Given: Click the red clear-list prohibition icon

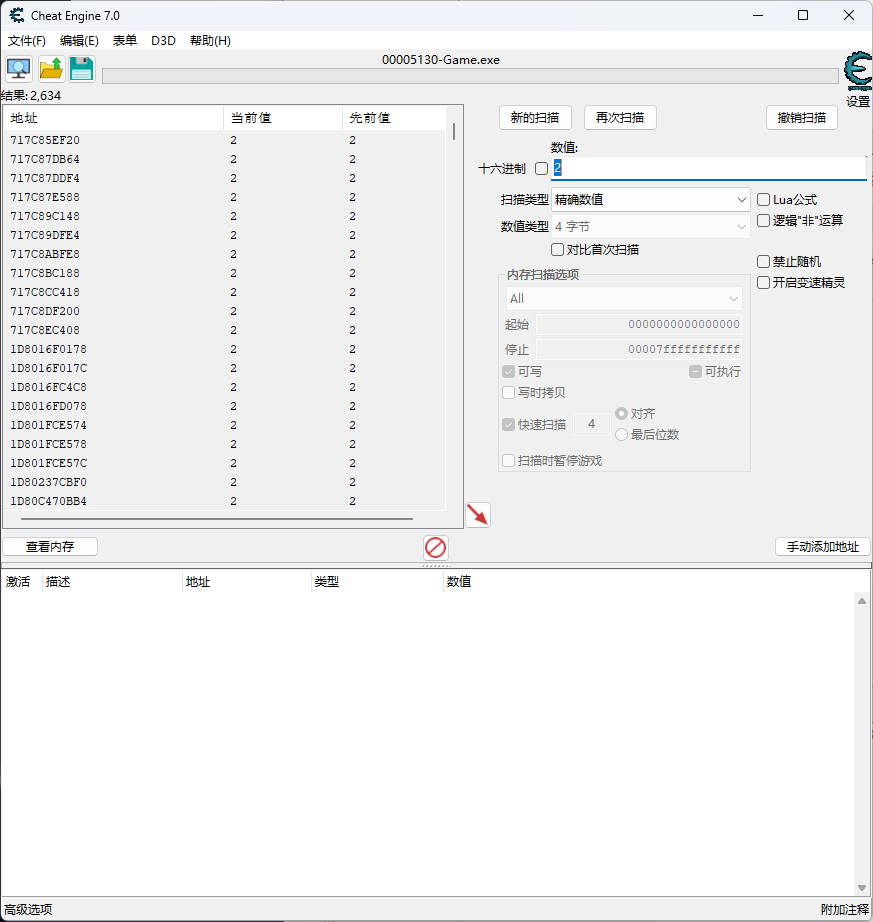Looking at the screenshot, I should click(x=436, y=547).
